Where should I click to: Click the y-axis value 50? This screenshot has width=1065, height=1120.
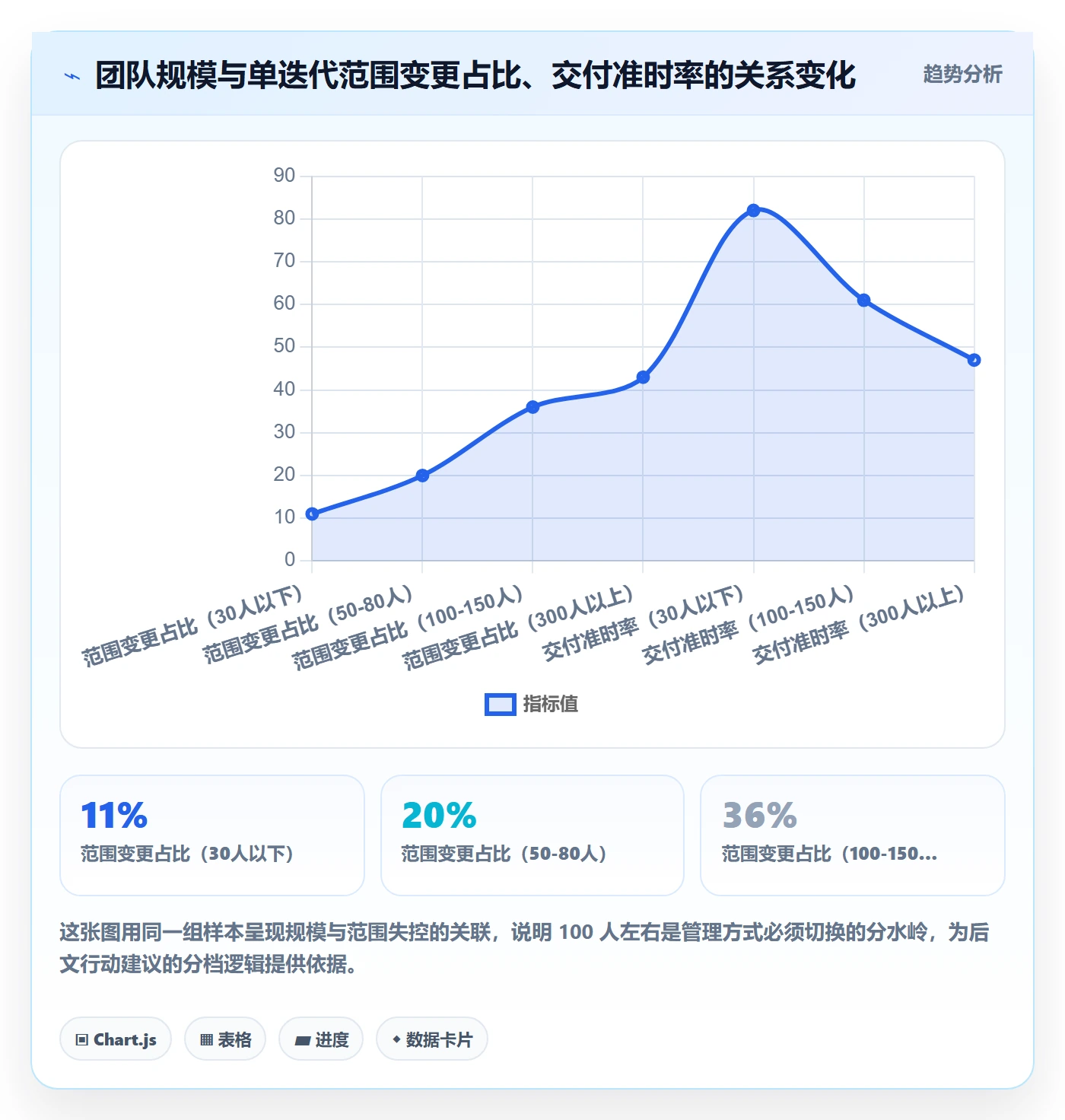click(x=285, y=346)
